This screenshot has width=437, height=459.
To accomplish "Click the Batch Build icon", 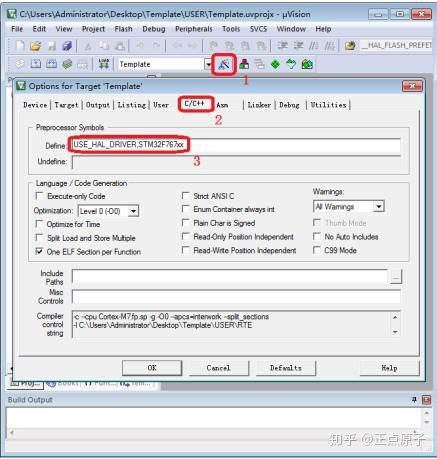I will tap(67, 64).
